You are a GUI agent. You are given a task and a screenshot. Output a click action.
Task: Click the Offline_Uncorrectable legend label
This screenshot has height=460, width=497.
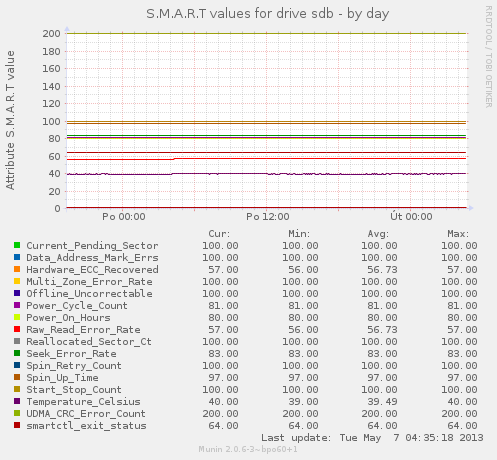click(x=89, y=294)
